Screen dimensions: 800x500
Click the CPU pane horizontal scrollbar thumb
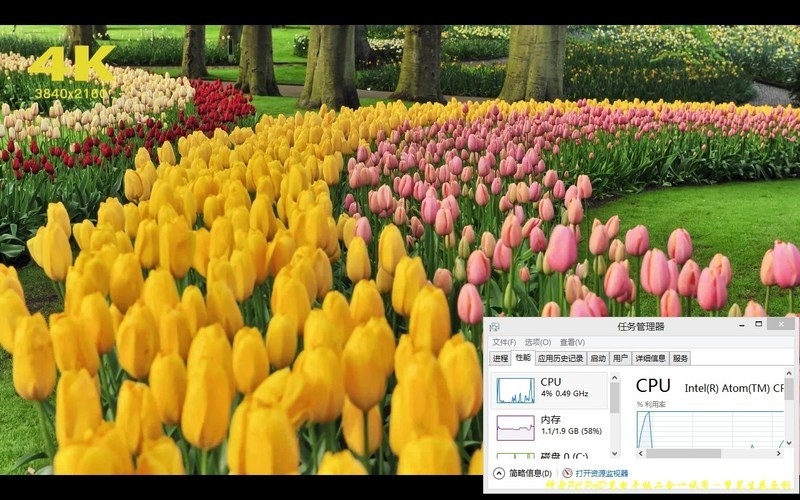point(683,454)
